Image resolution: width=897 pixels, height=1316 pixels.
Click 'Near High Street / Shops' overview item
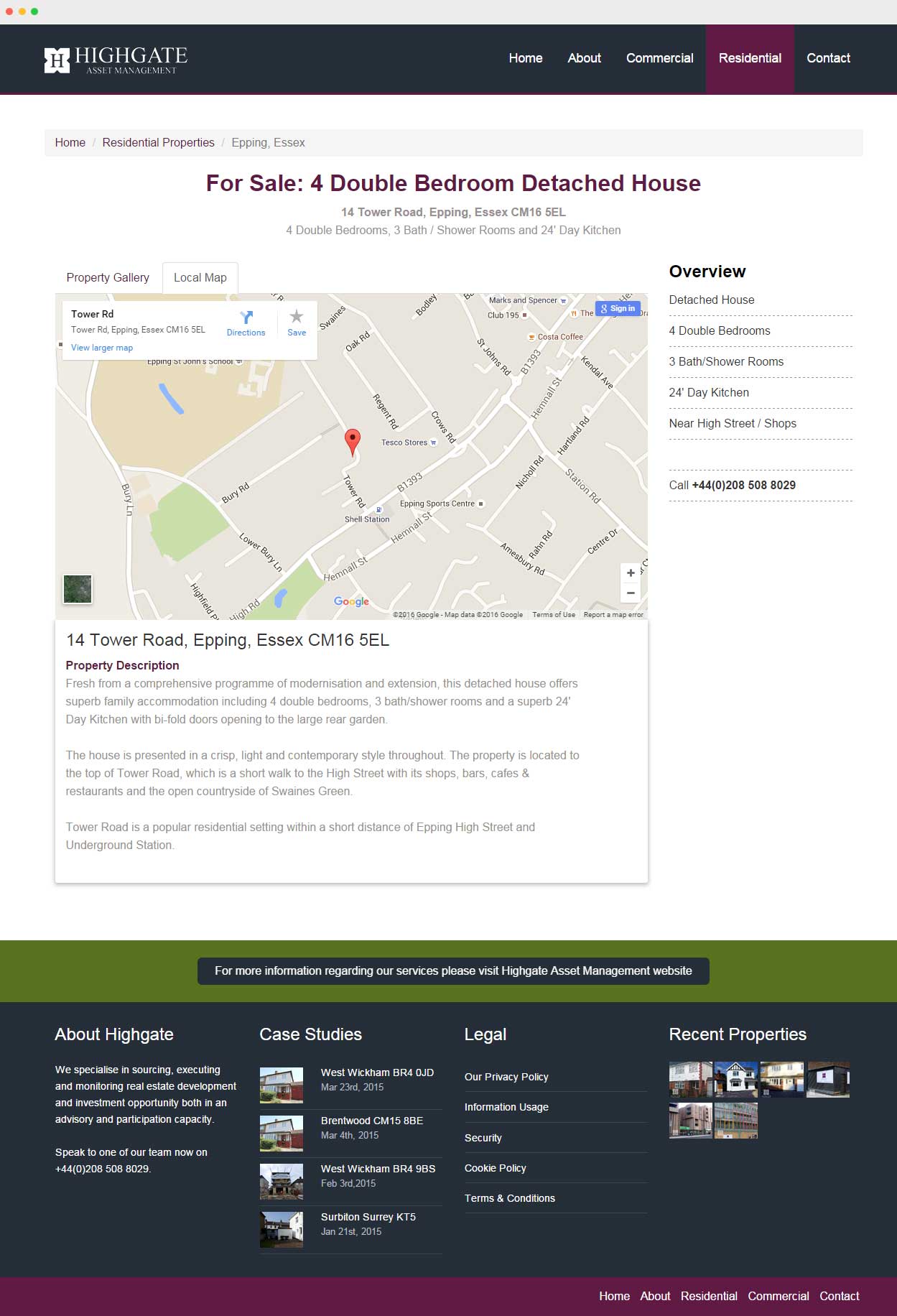(x=733, y=423)
